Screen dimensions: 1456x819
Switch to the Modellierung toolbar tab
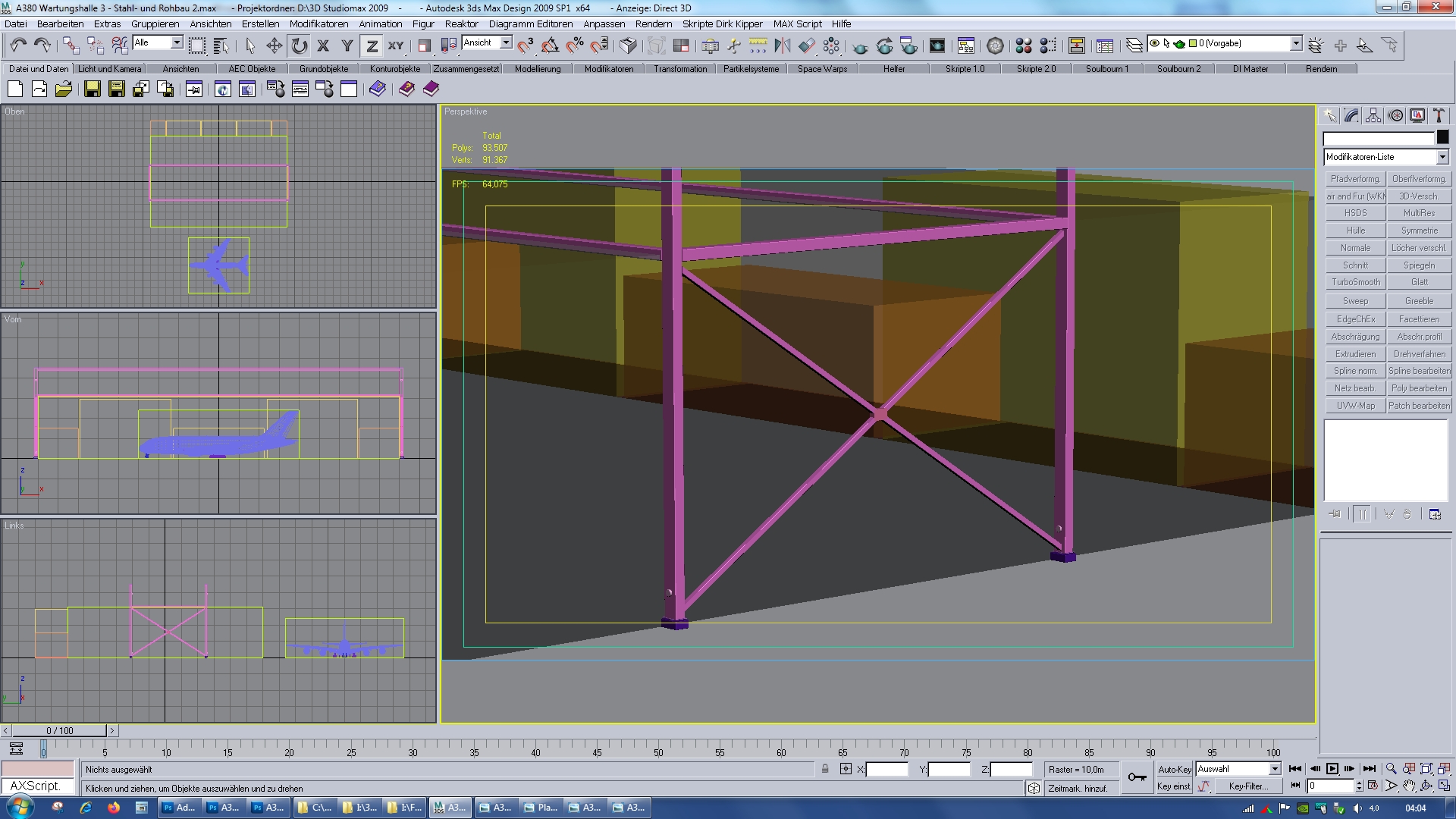(x=538, y=69)
